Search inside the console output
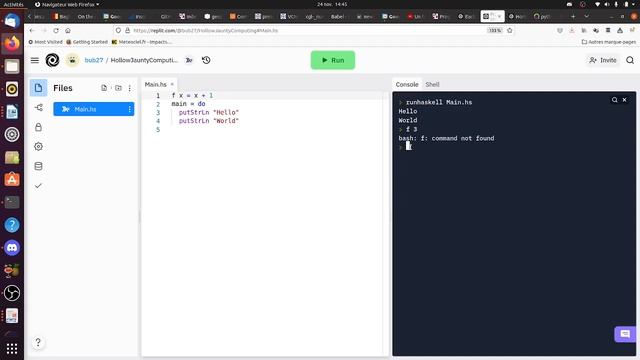The height and width of the screenshot is (360, 640). 614,100
